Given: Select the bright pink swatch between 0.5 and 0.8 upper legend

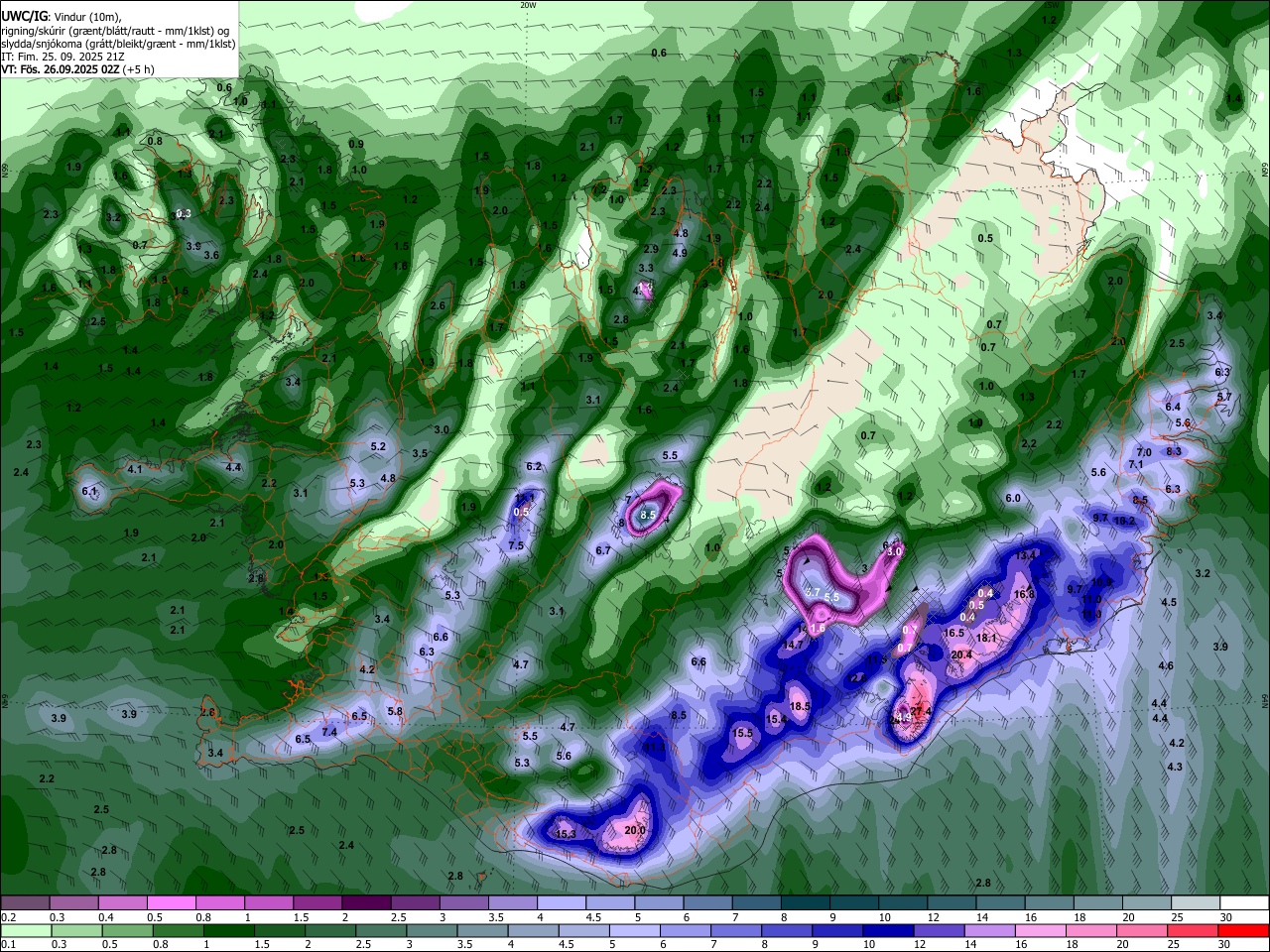Looking at the screenshot, I should click(x=171, y=903).
